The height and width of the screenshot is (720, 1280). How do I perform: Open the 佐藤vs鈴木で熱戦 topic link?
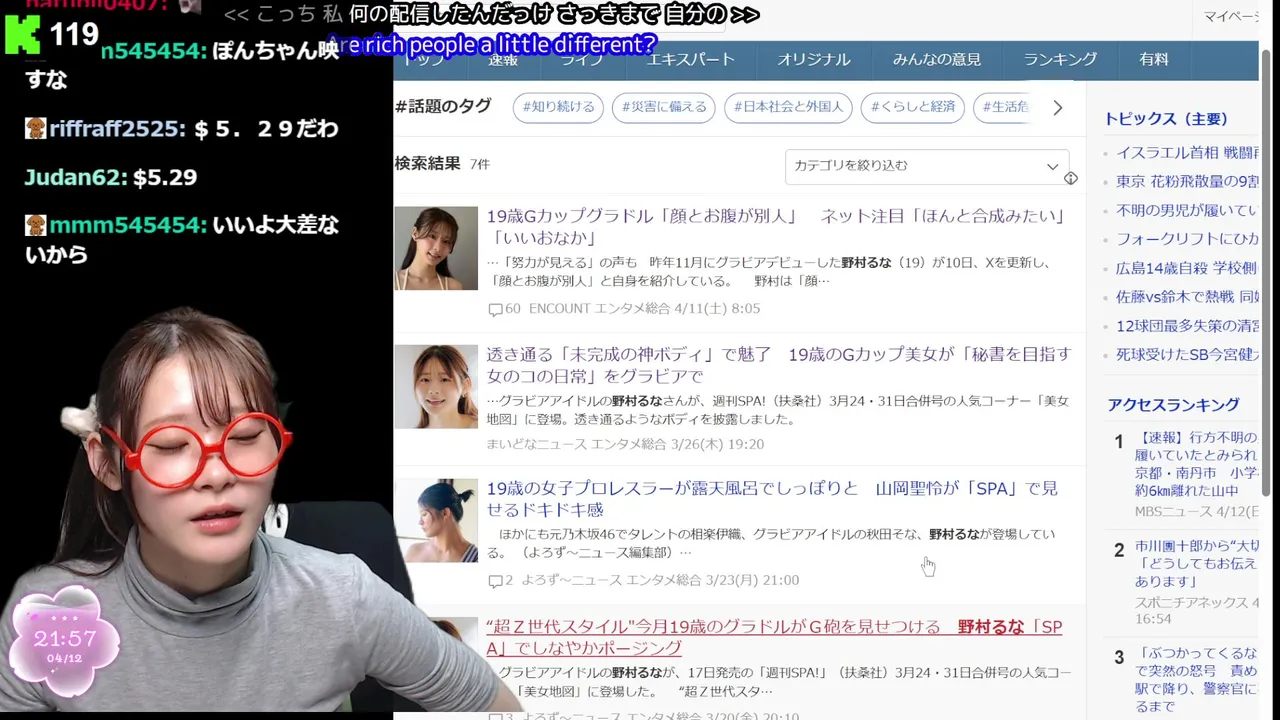[x=1187, y=298]
